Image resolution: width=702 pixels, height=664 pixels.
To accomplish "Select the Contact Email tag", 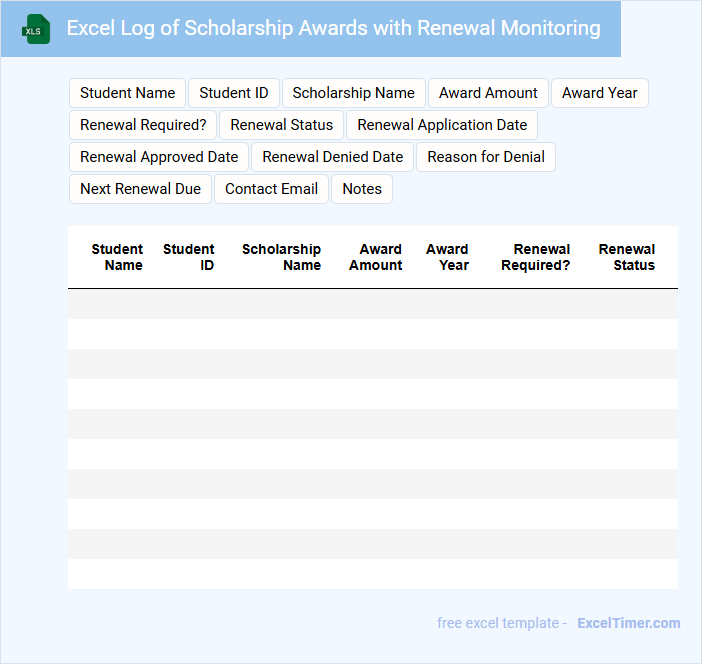I will [271, 189].
